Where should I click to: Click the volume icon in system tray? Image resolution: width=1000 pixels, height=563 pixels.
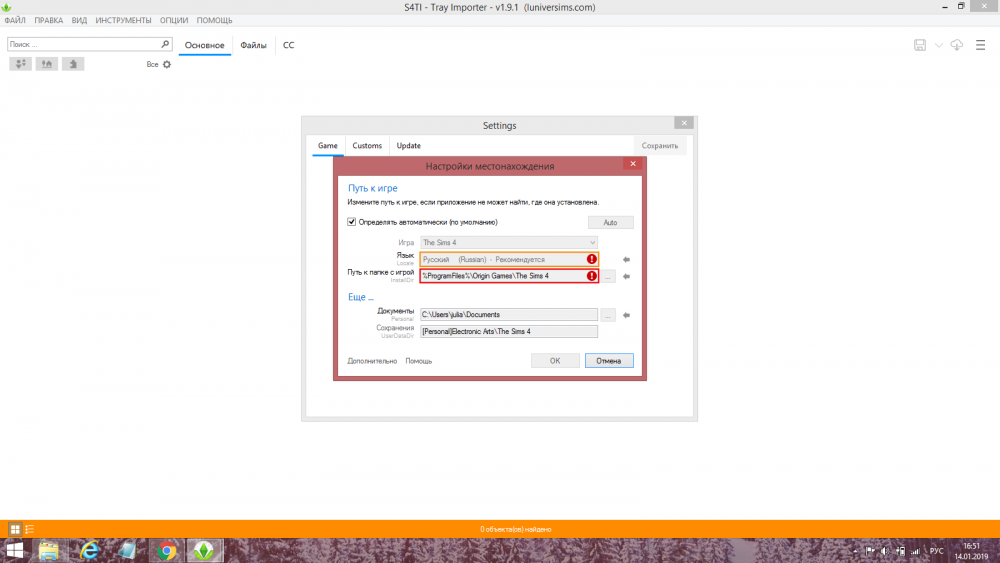pyautogui.click(x=885, y=551)
